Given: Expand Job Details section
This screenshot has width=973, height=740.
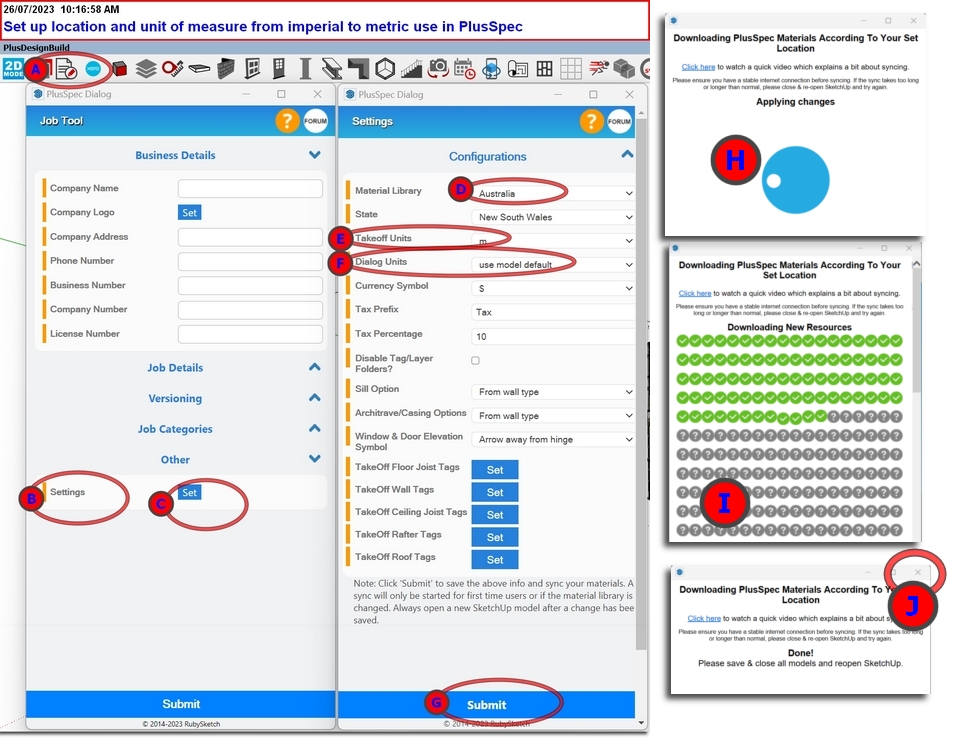Looking at the screenshot, I should pos(315,367).
